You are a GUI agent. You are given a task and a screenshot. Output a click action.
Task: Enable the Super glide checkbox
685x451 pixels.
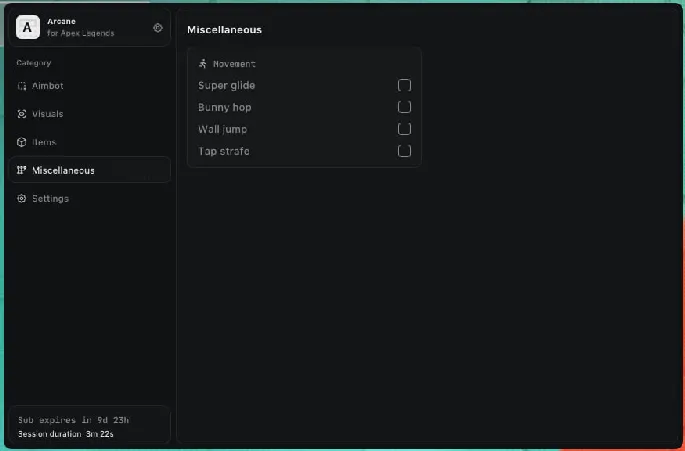click(x=404, y=85)
